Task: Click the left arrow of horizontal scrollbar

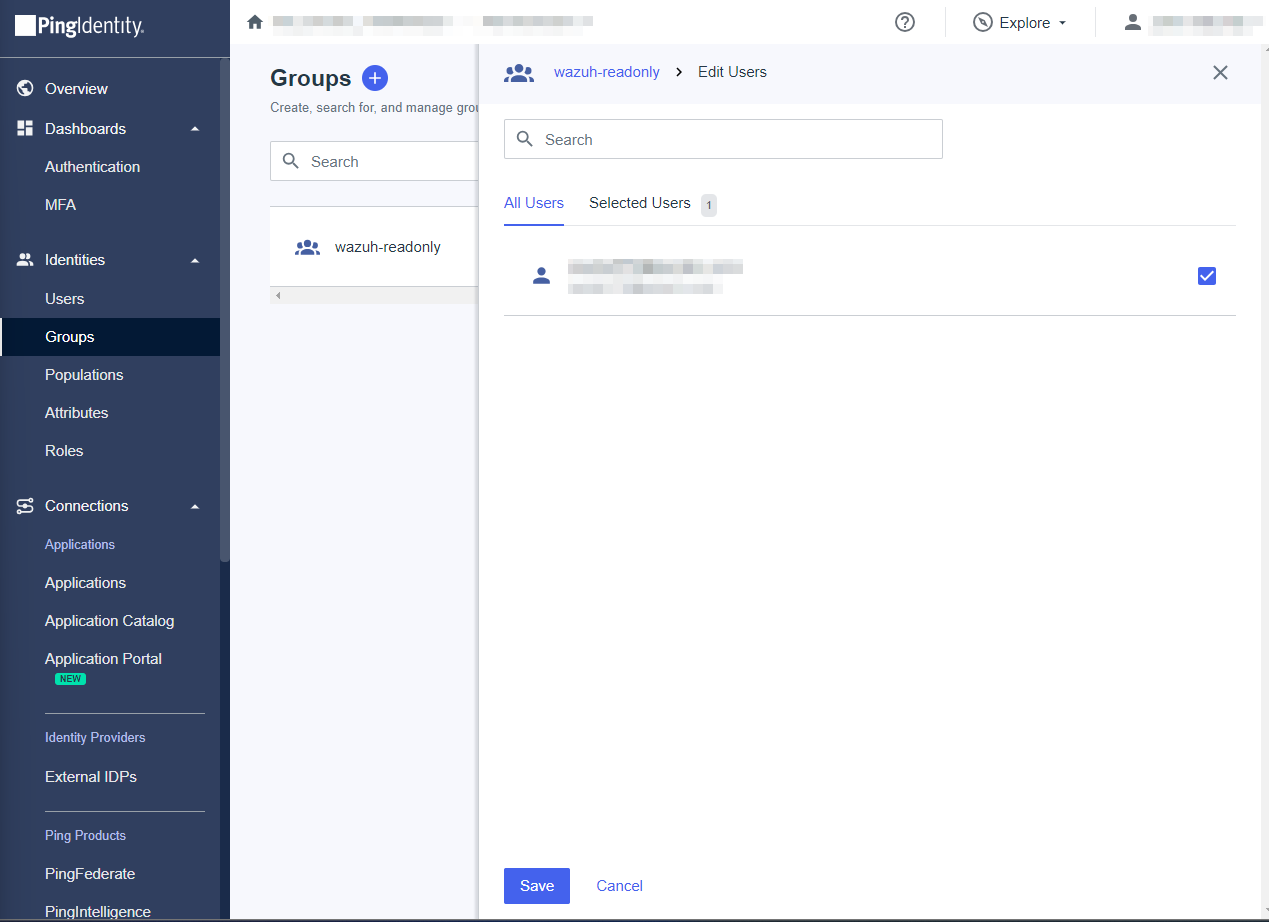Action: [x=278, y=296]
